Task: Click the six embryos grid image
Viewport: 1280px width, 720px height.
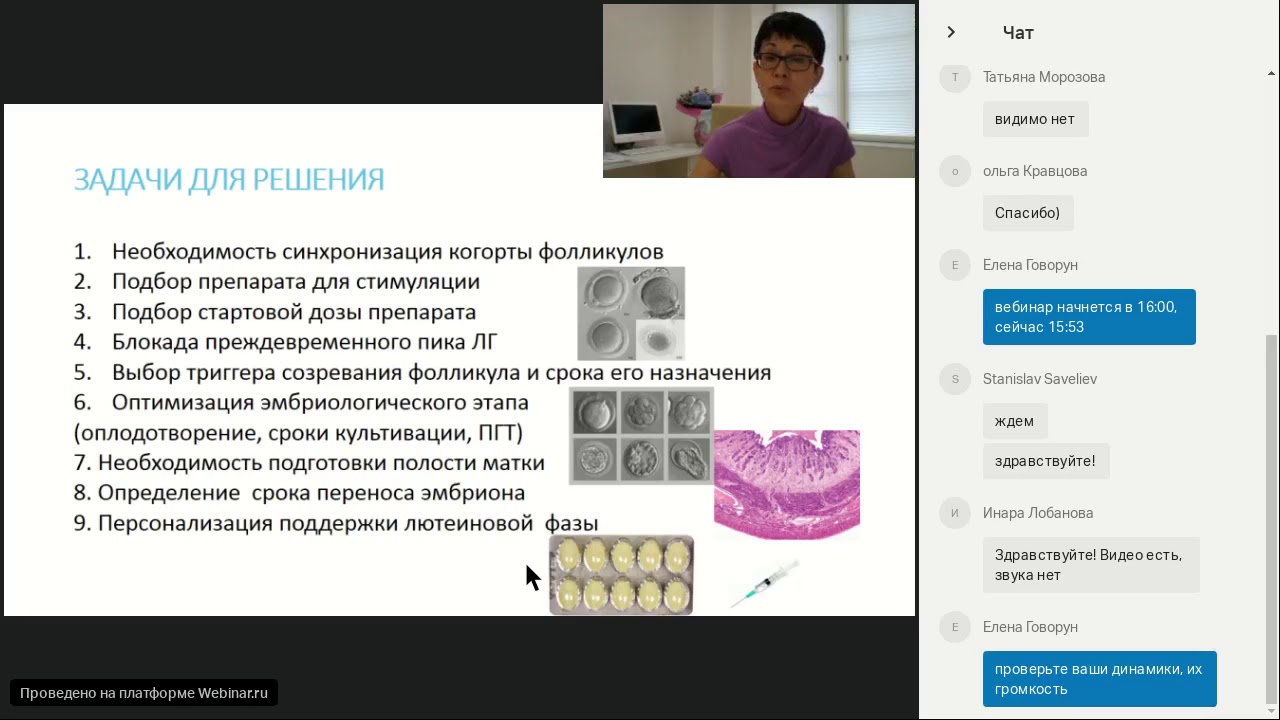Action: tap(641, 437)
